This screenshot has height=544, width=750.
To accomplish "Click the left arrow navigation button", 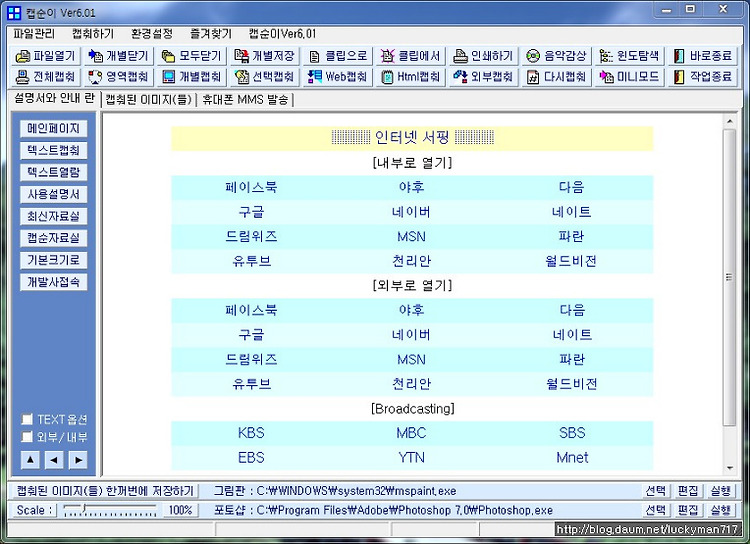I will pos(54,460).
